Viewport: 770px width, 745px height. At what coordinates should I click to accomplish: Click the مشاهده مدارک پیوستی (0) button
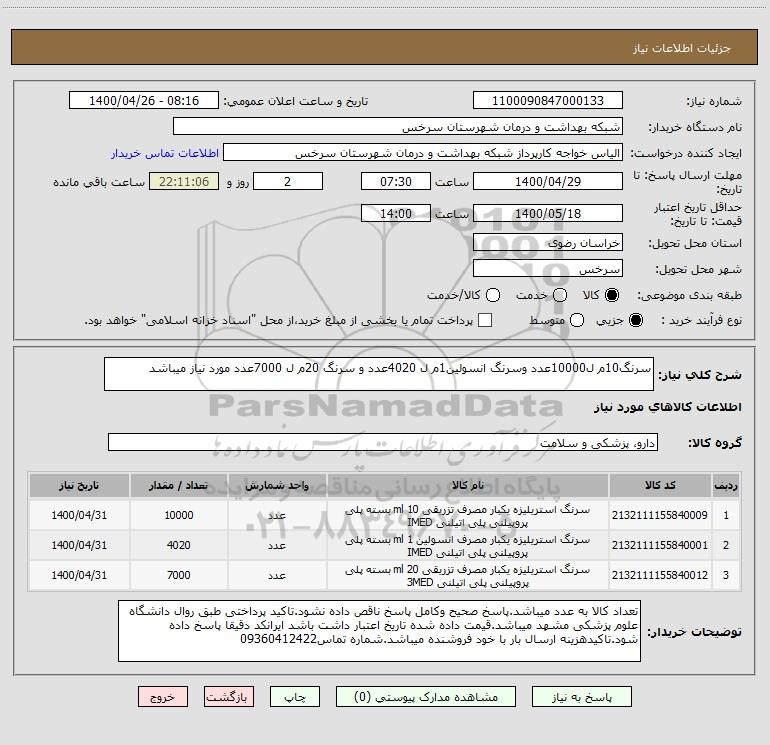coord(426,697)
